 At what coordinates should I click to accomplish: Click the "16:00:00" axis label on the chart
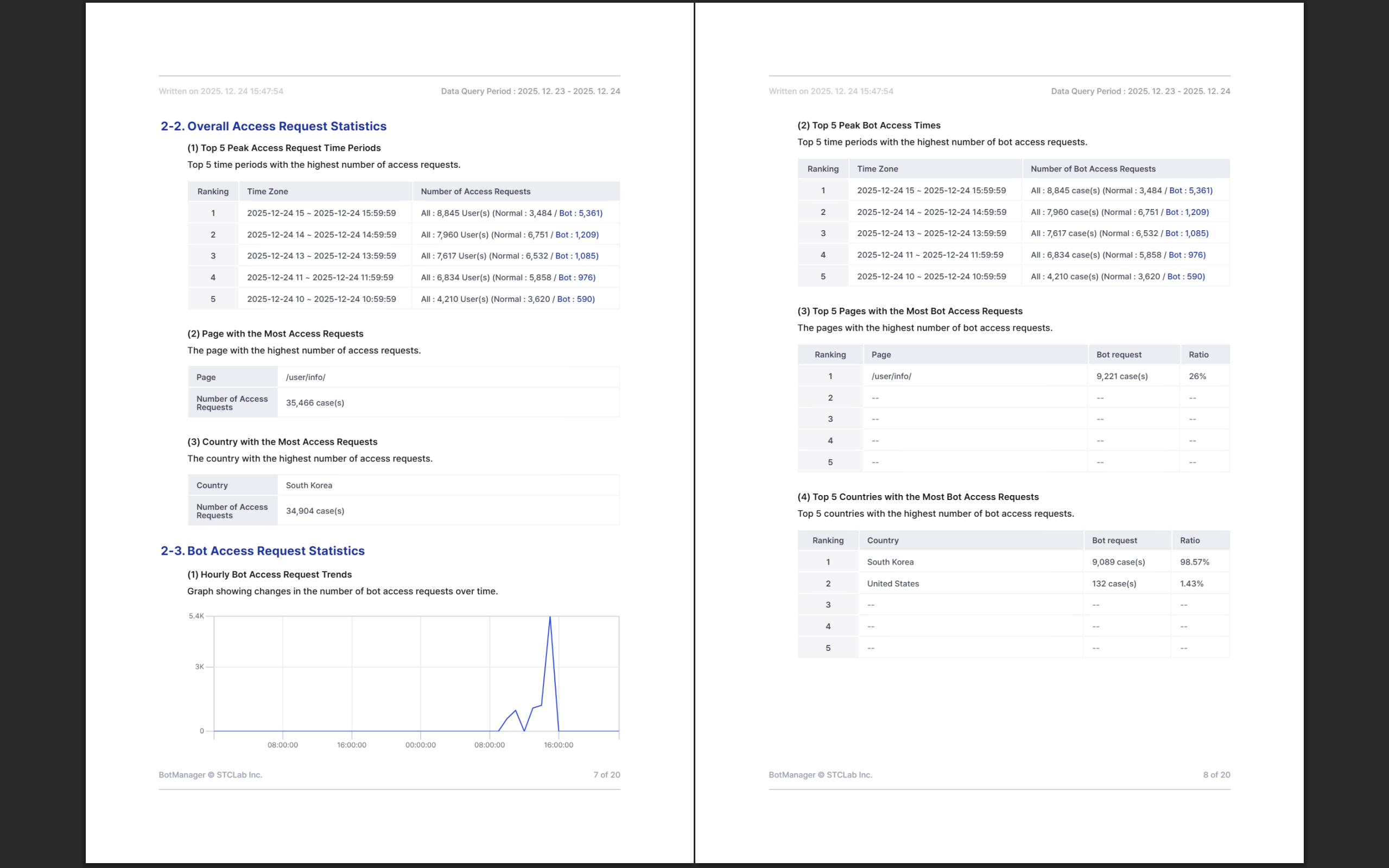pos(558,744)
